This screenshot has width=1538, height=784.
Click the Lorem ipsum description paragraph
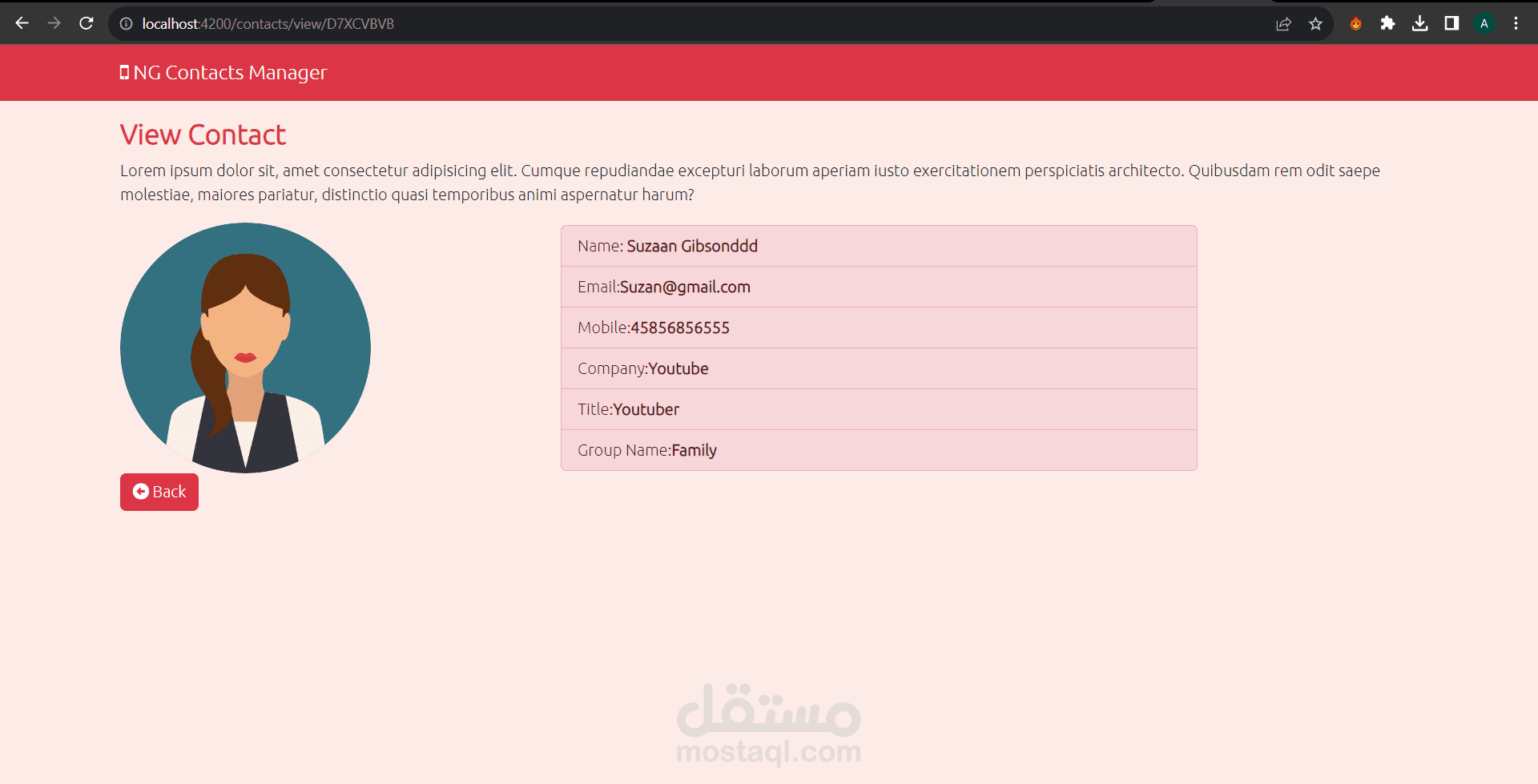[750, 183]
